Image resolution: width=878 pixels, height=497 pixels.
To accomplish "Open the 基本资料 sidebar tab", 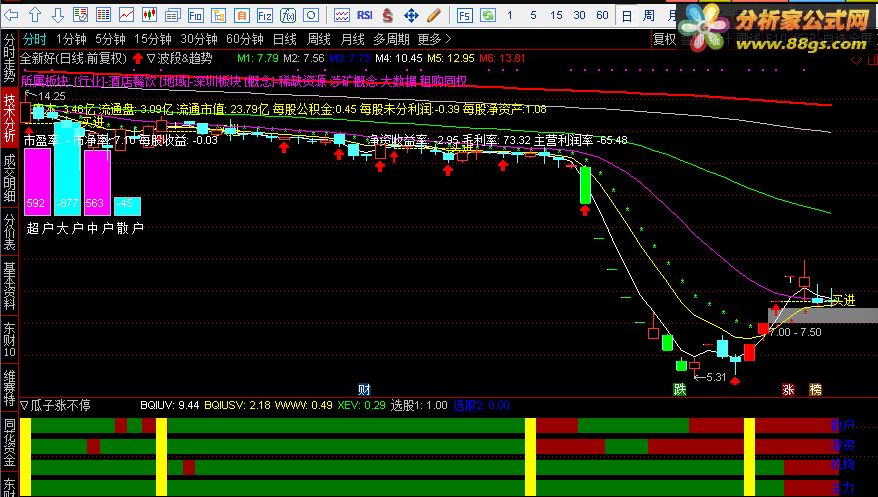I will (9, 285).
